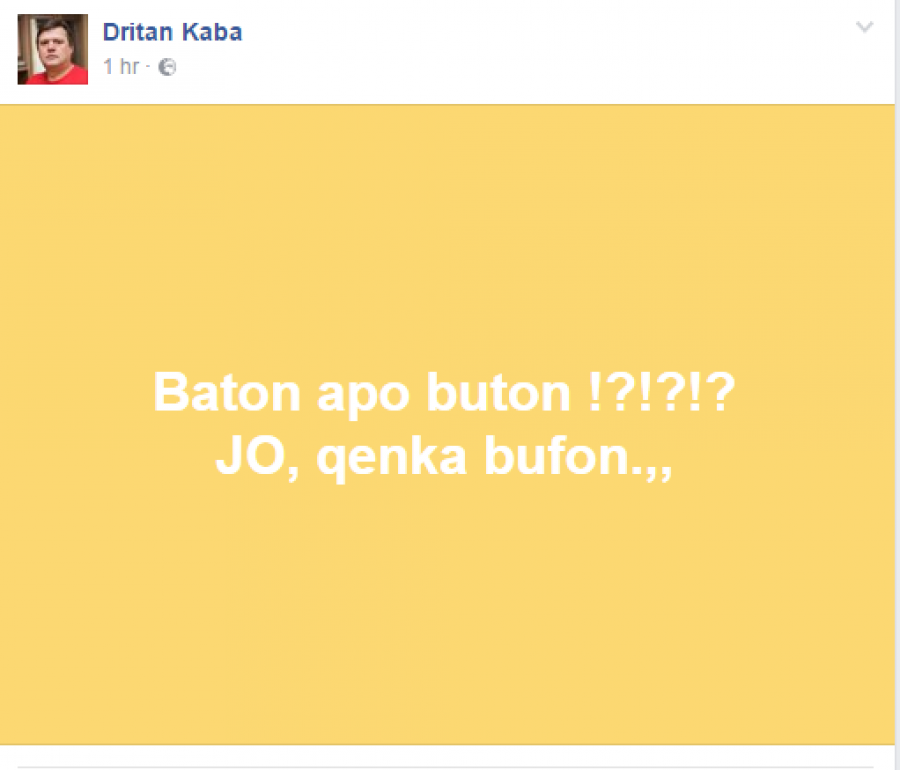The height and width of the screenshot is (770, 900).
Task: Click the white strip beneath the yellow post
Action: pos(447,756)
